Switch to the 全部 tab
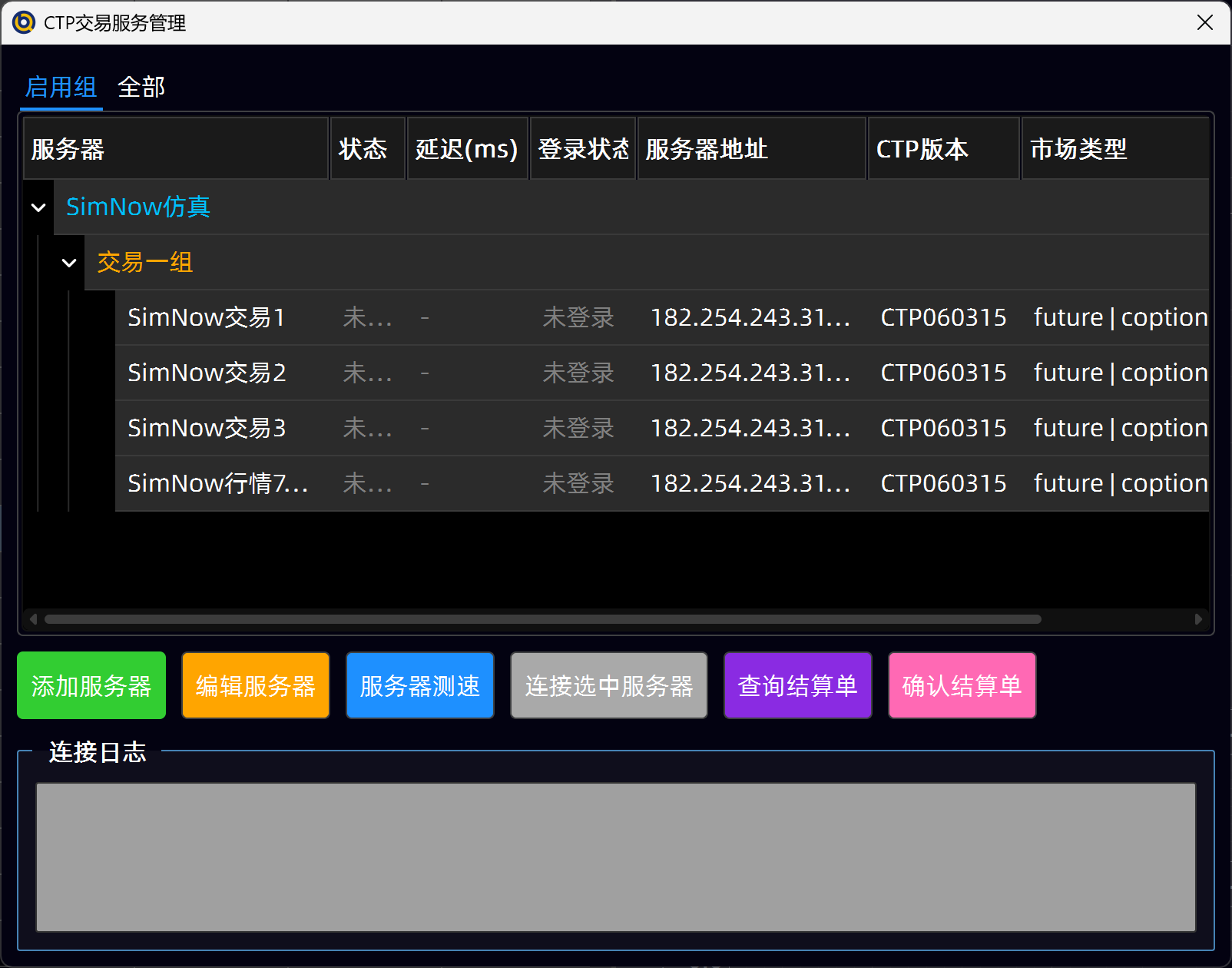The image size is (1232, 968). [141, 88]
